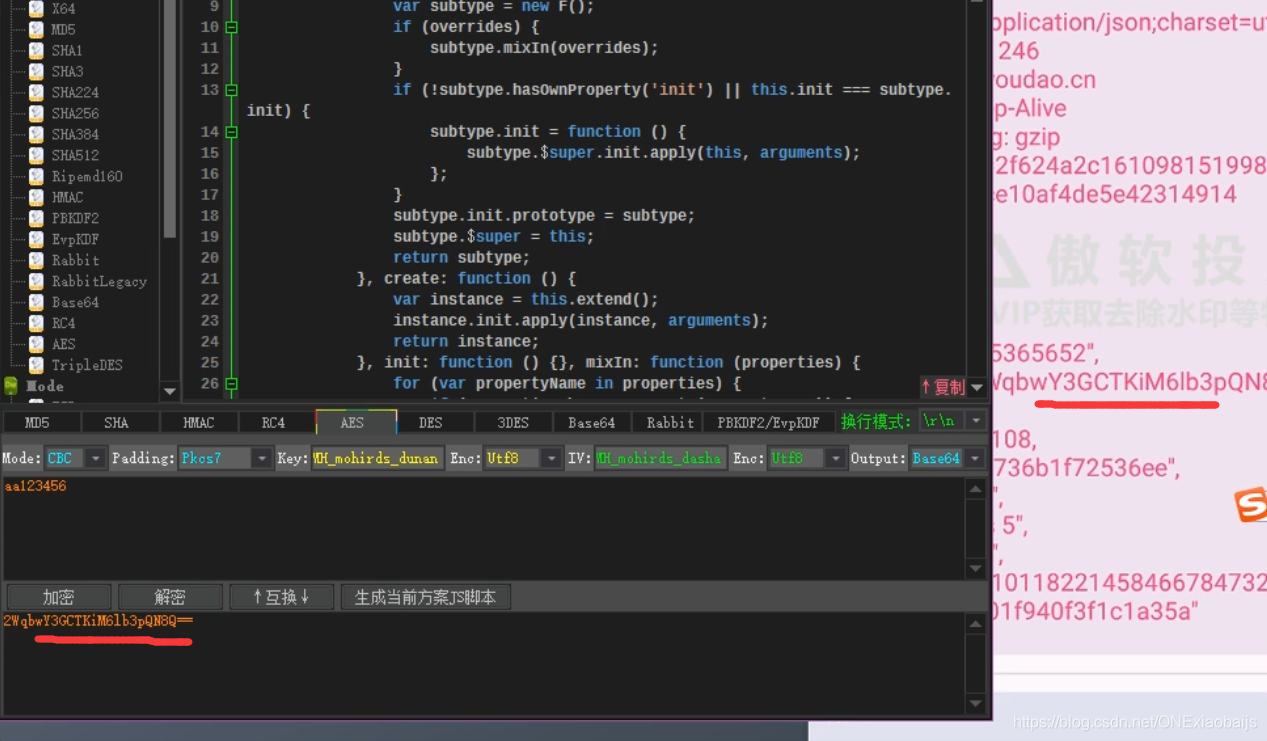Click the 互换 swap button

coord(281,597)
